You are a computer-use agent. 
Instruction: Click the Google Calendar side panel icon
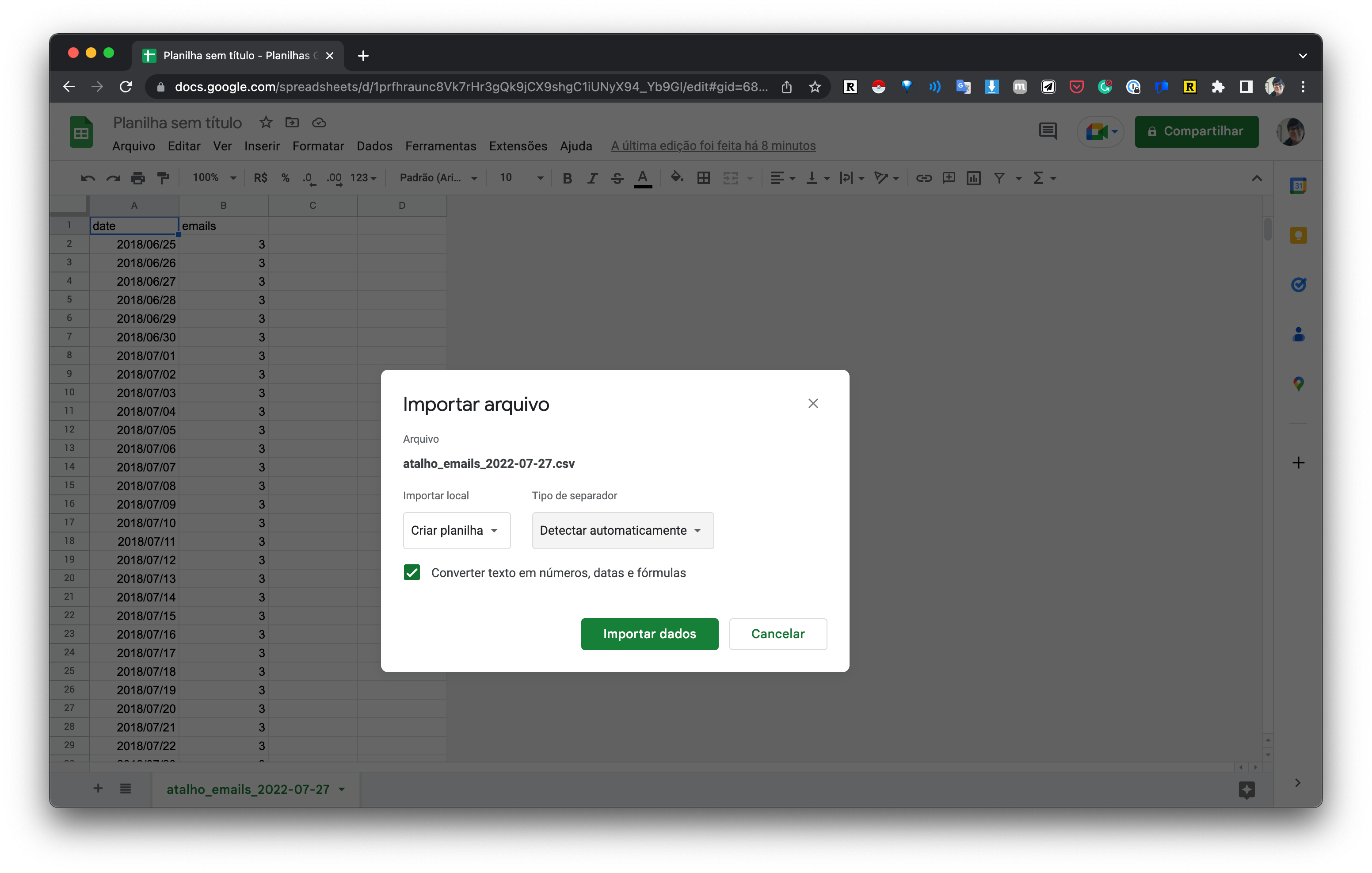[x=1298, y=186]
